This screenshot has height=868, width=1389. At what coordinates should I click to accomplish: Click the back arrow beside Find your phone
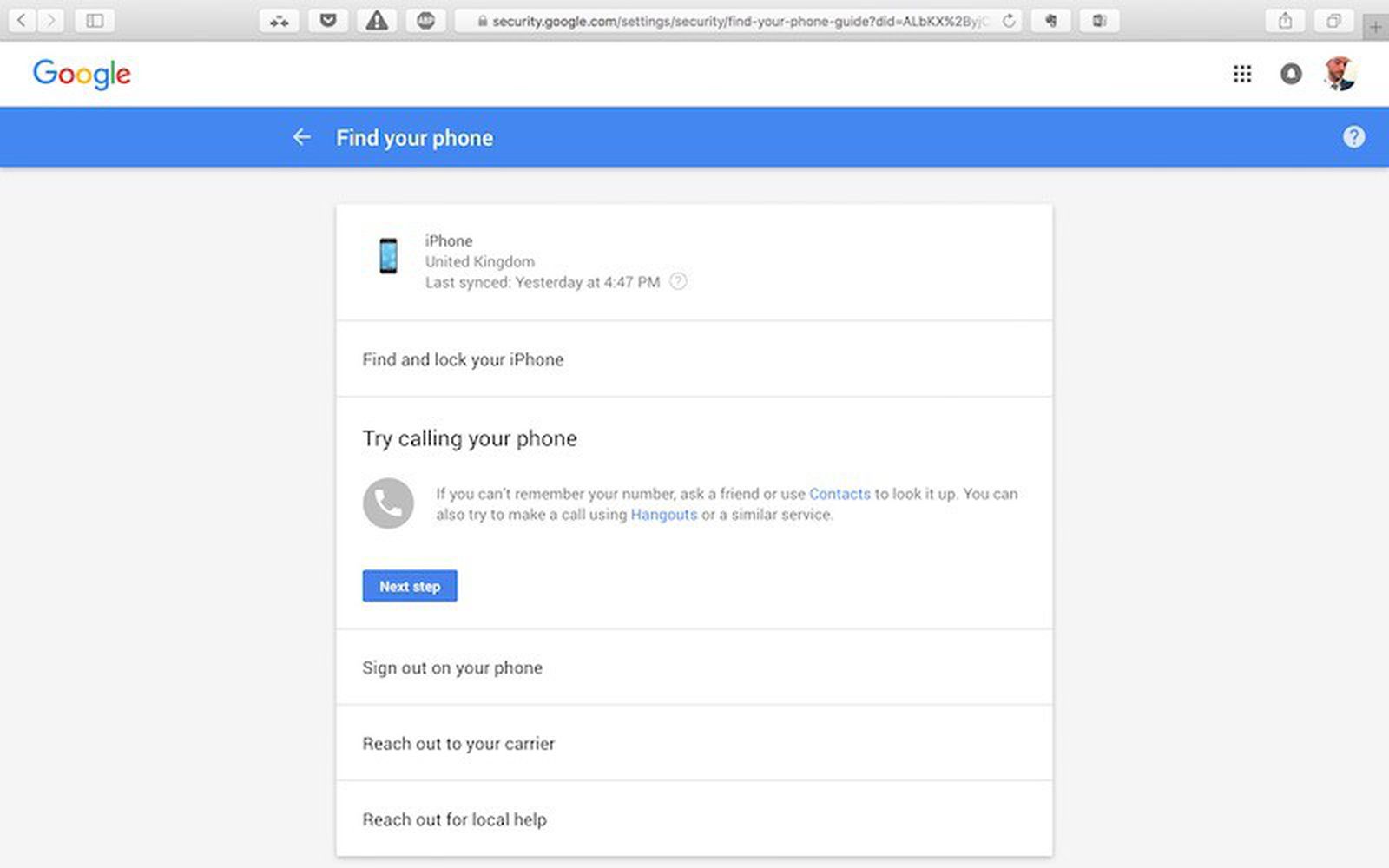tap(300, 137)
